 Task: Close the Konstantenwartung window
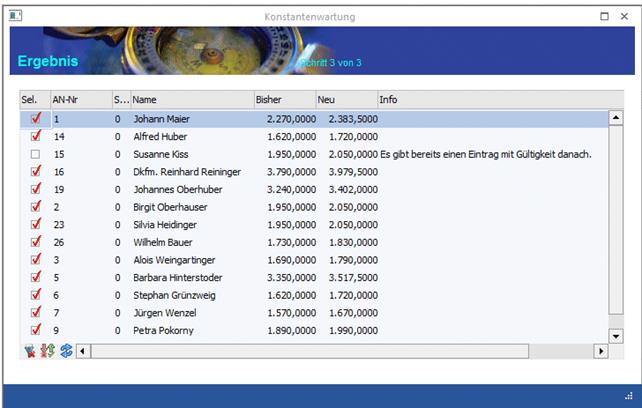click(x=626, y=17)
